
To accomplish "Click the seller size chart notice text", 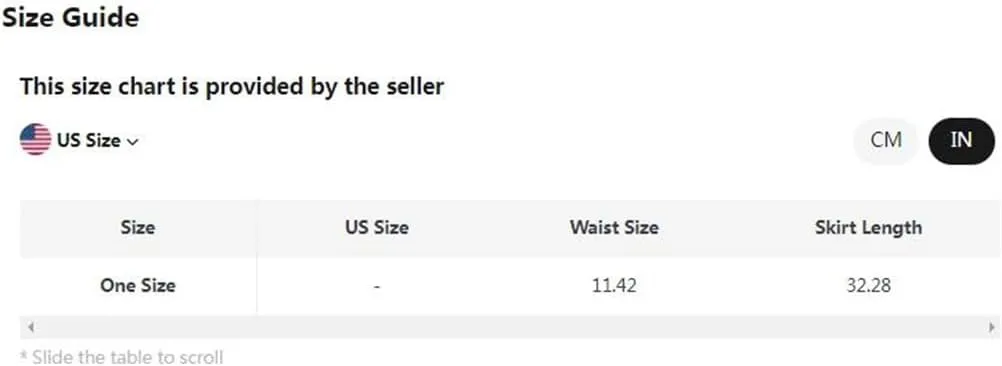I will (232, 86).
